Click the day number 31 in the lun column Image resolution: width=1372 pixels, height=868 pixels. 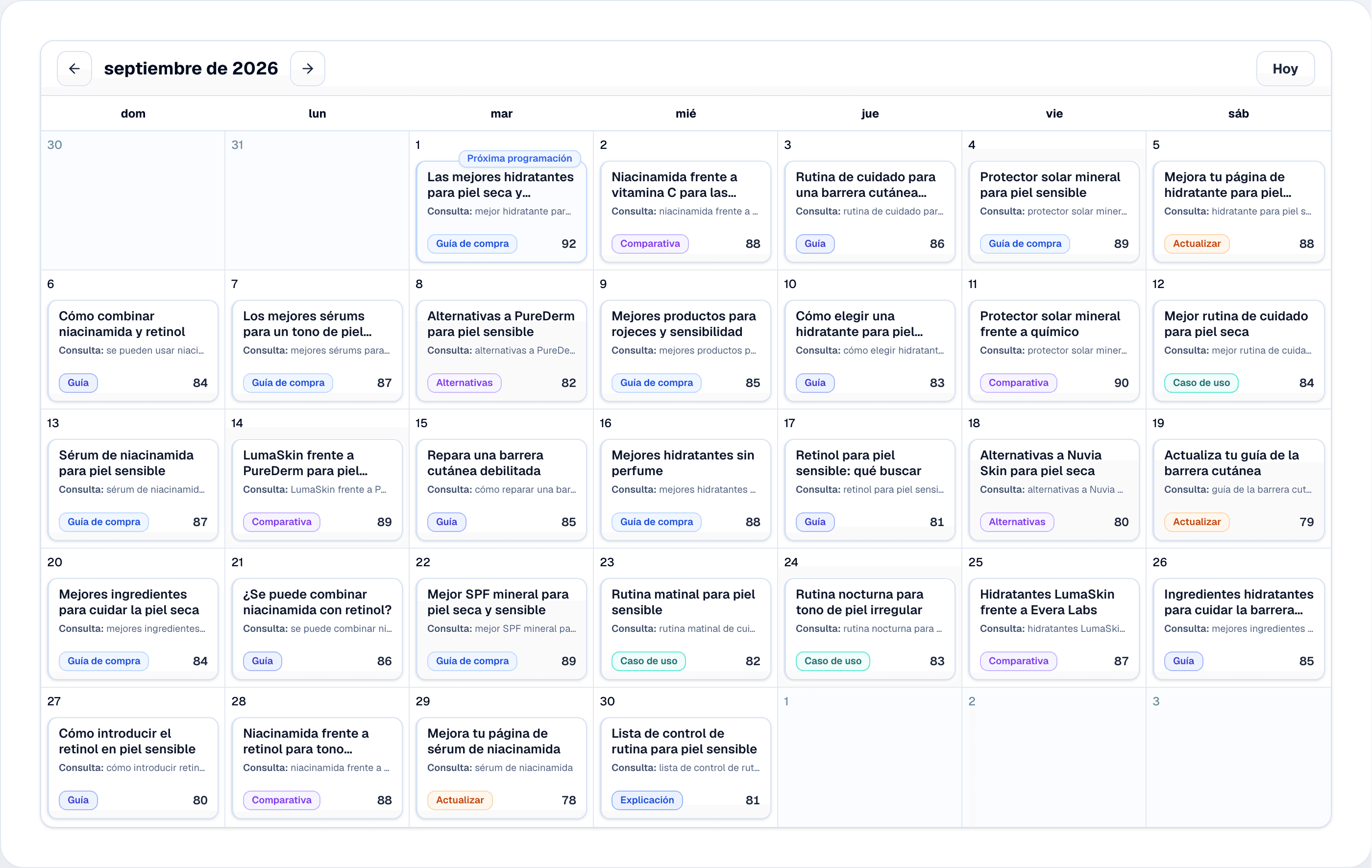(x=237, y=145)
